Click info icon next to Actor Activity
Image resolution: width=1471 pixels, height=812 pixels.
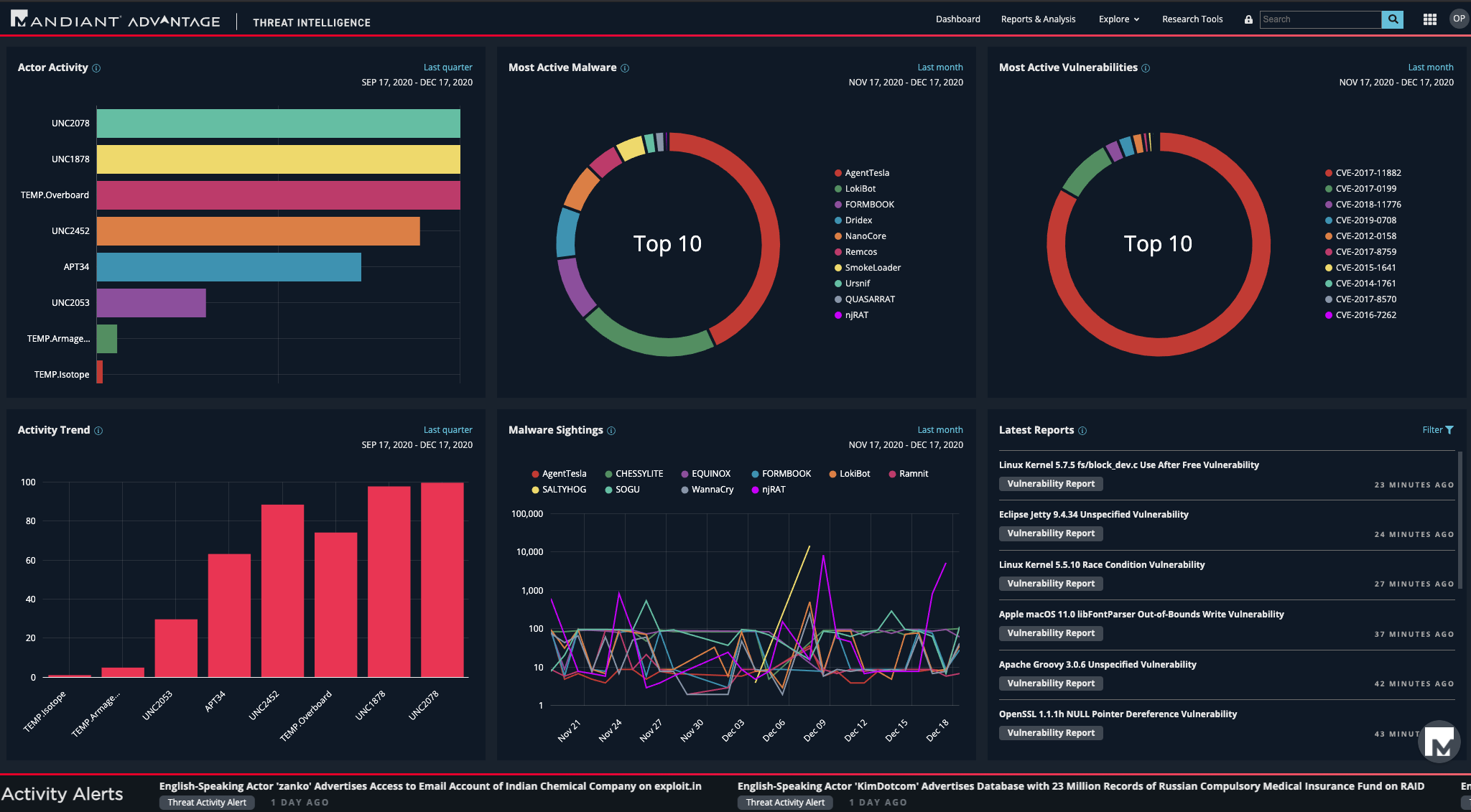click(x=96, y=68)
